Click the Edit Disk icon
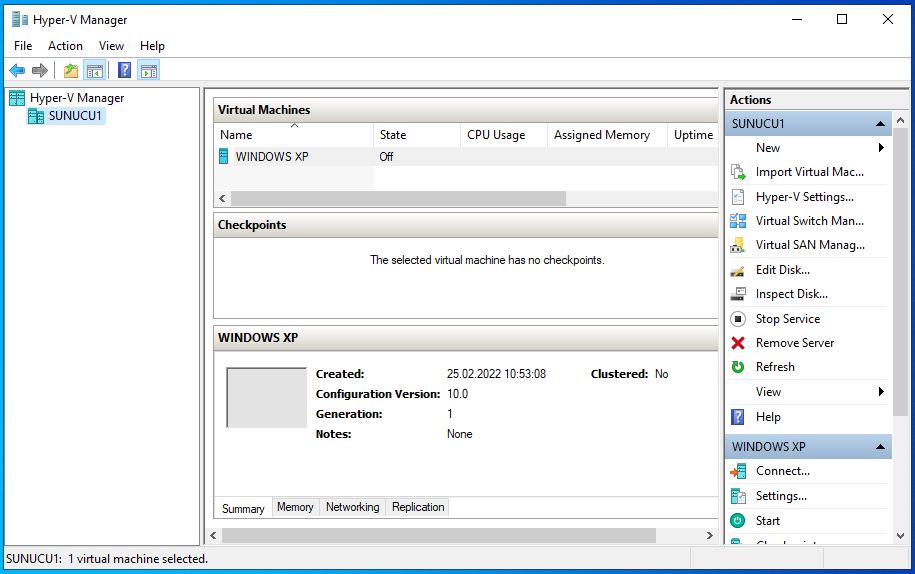915x574 pixels. pyautogui.click(x=738, y=270)
